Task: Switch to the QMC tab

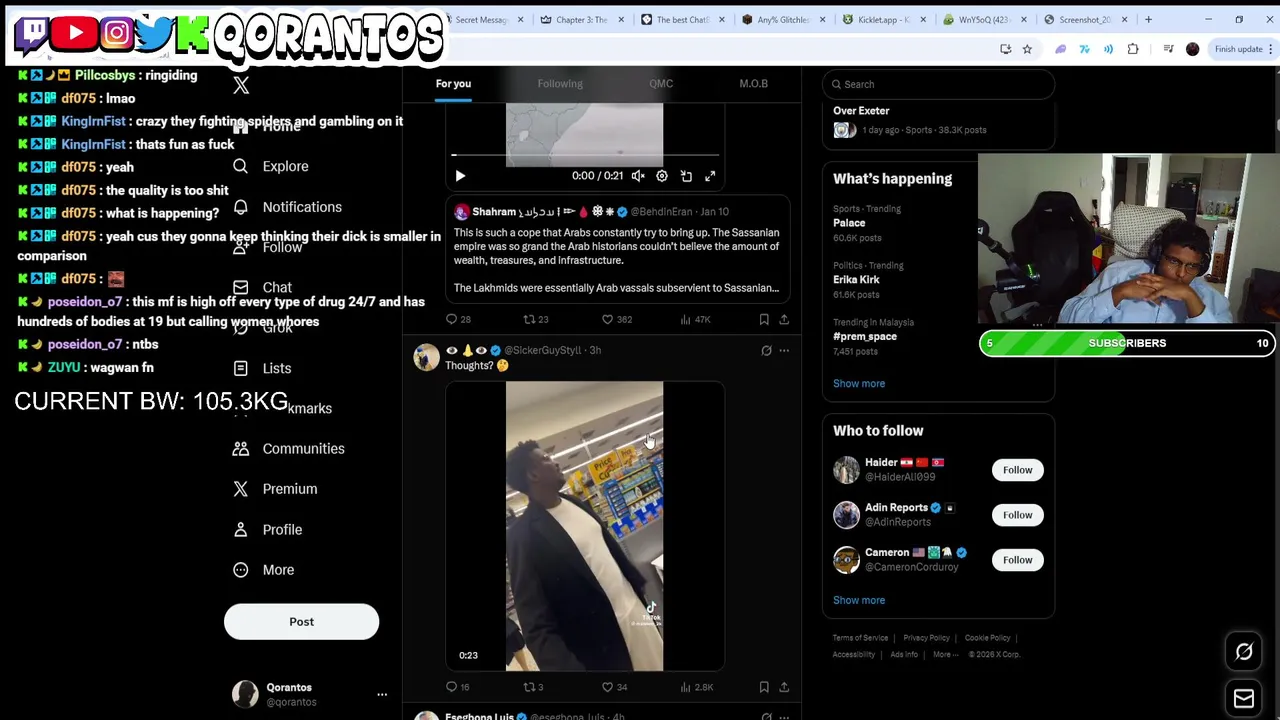Action: tap(661, 84)
